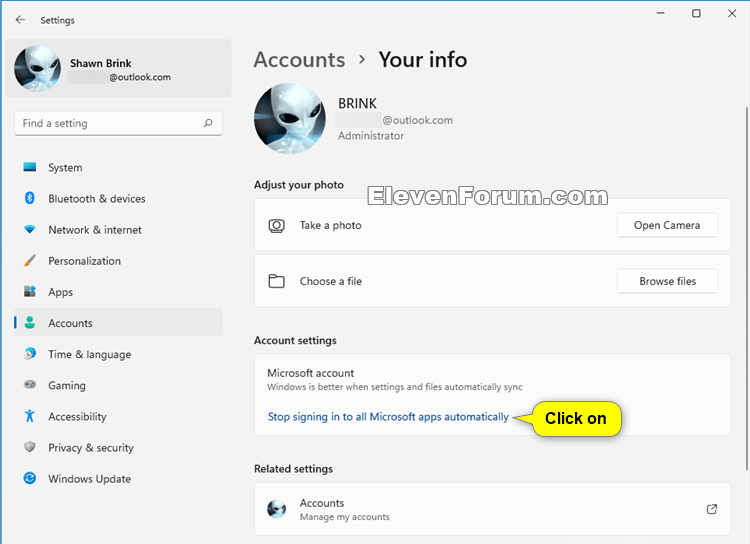Click the large BRINK profile picture
This screenshot has width=750, height=544.
[x=289, y=119]
